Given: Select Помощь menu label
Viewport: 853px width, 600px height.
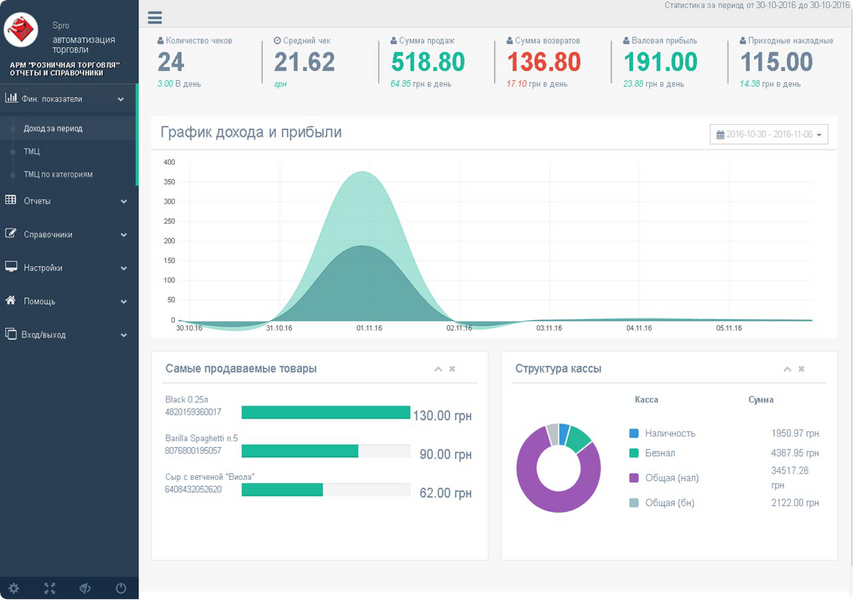Looking at the screenshot, I should (x=39, y=301).
